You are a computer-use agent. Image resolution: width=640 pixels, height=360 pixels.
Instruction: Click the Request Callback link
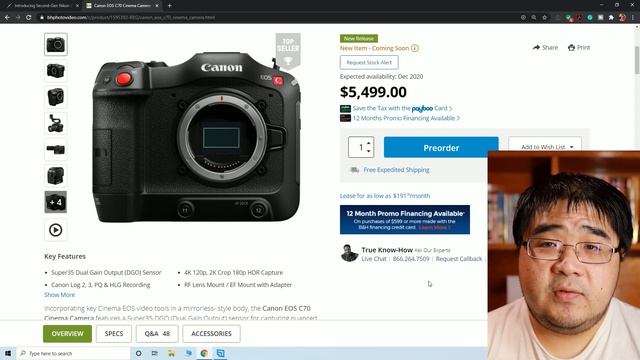pos(459,259)
